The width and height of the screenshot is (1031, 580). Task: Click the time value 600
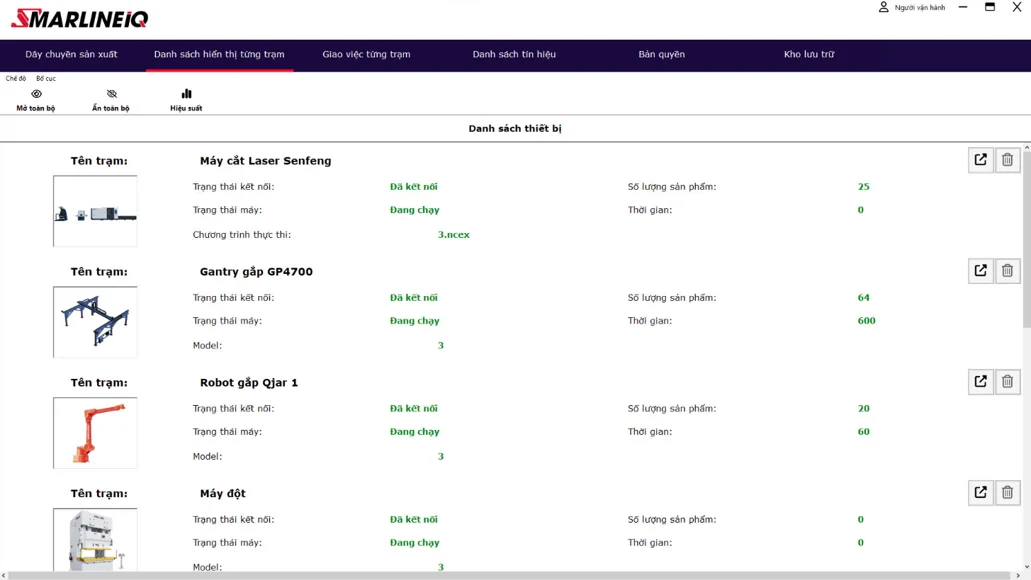(867, 321)
